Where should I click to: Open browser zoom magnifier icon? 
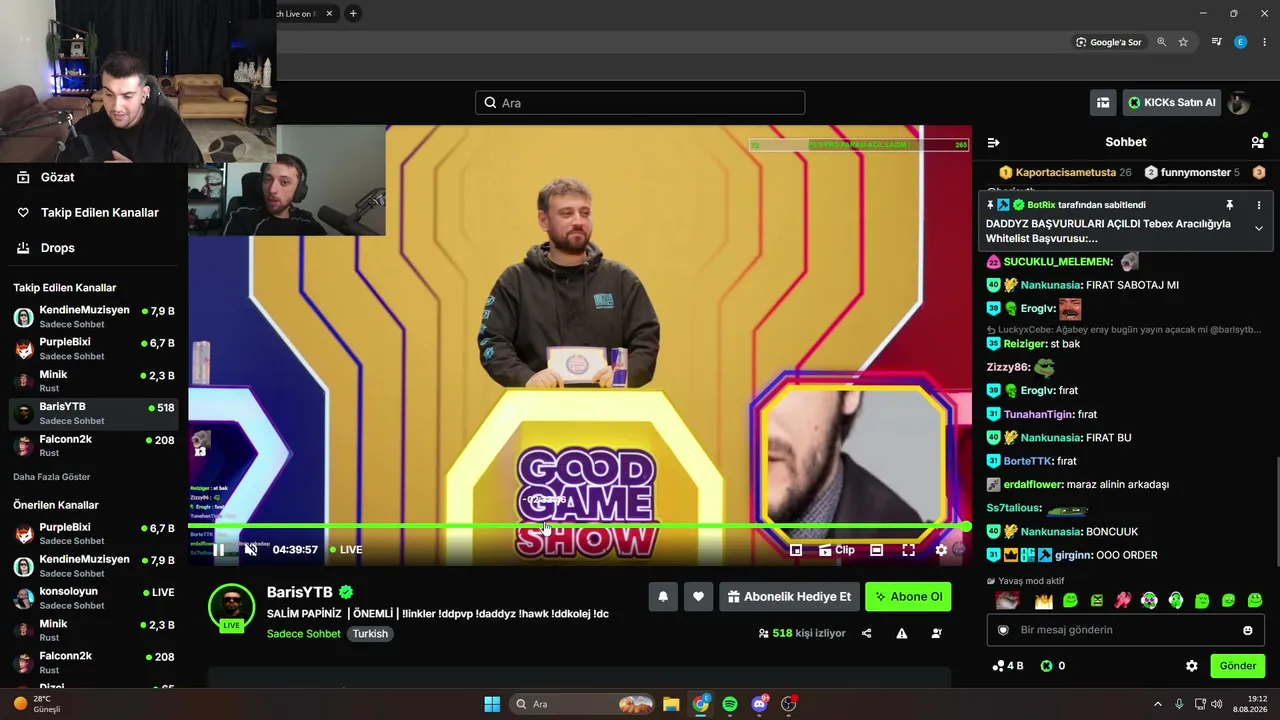tap(1161, 42)
